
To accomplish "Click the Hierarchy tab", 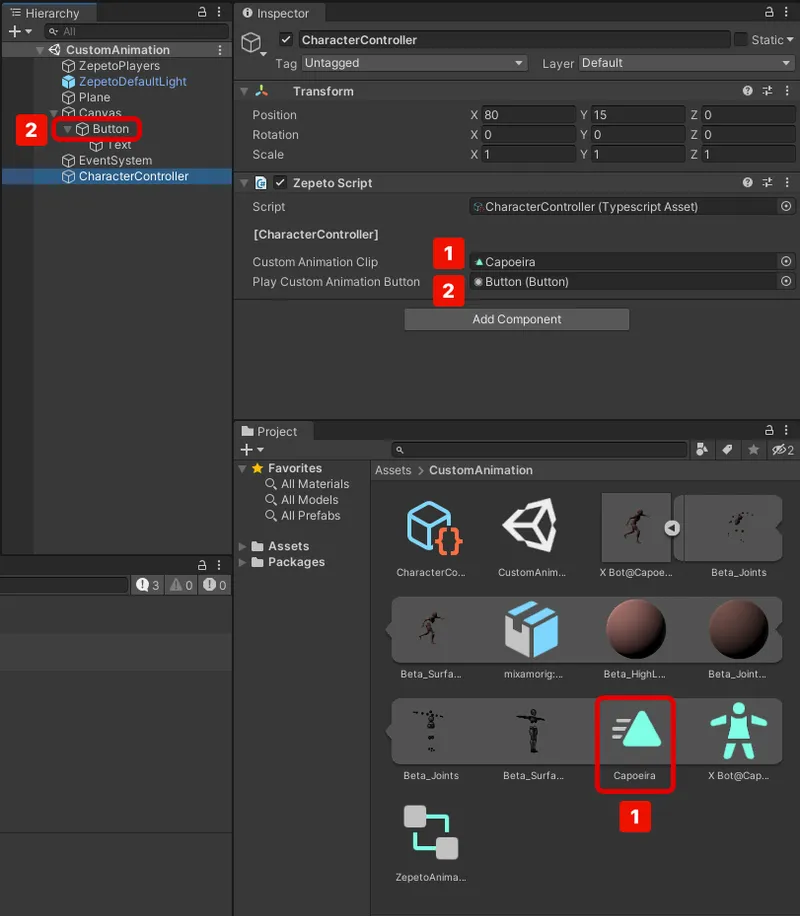I will (50, 13).
